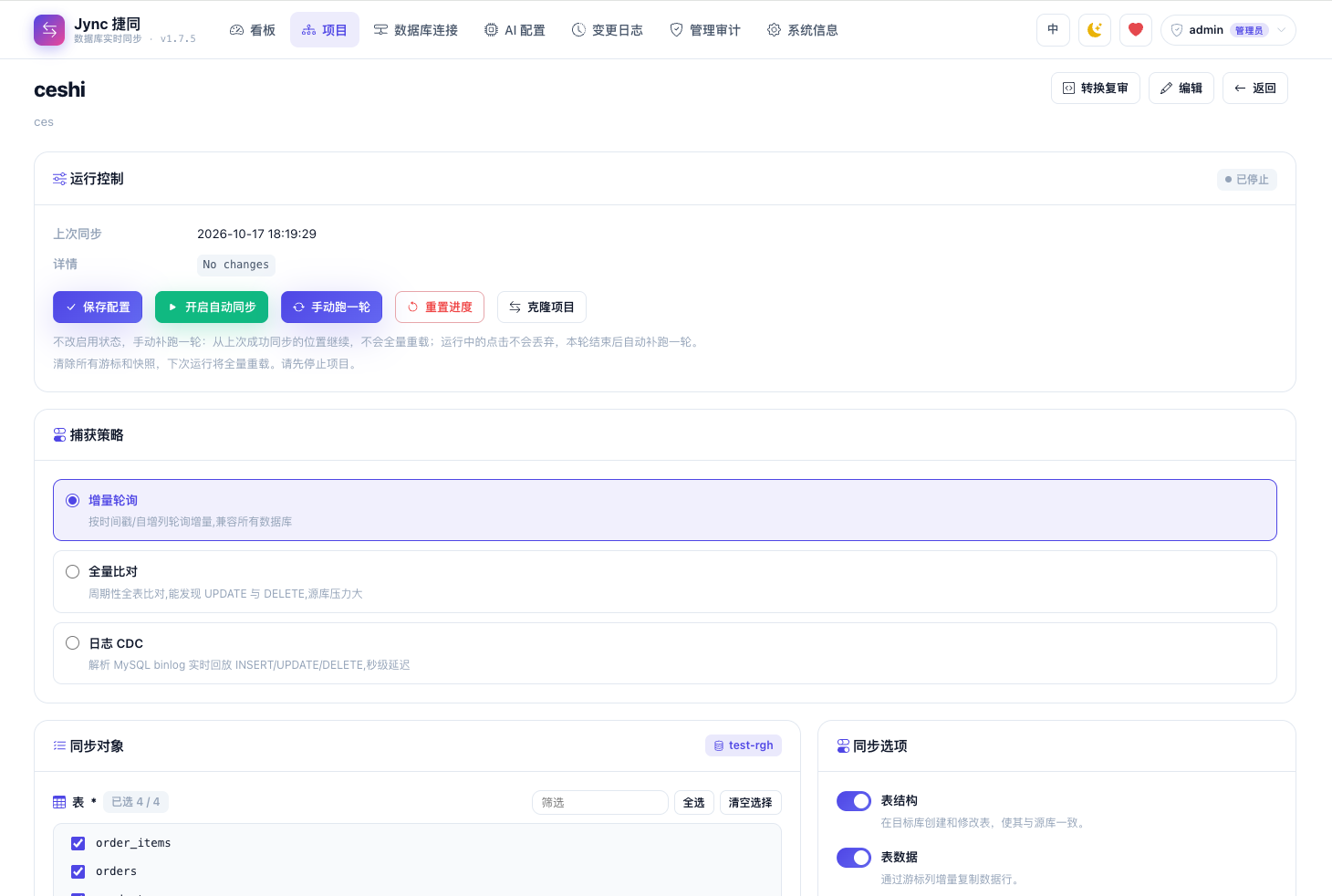This screenshot has width=1332, height=896.
Task: Select the 日志 CDC radio option
Action: click(x=73, y=643)
